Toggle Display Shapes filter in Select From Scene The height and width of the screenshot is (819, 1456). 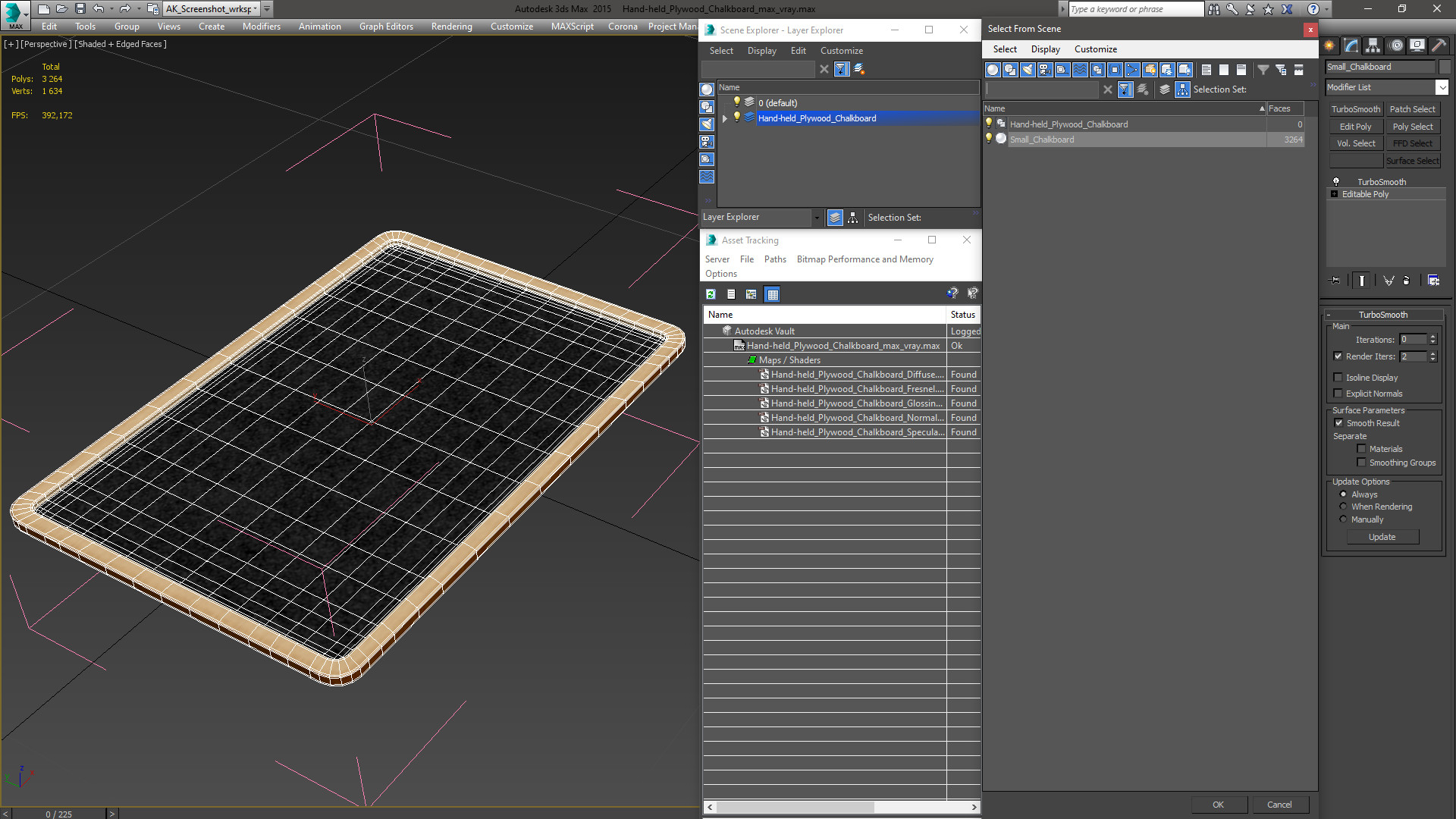(1010, 70)
